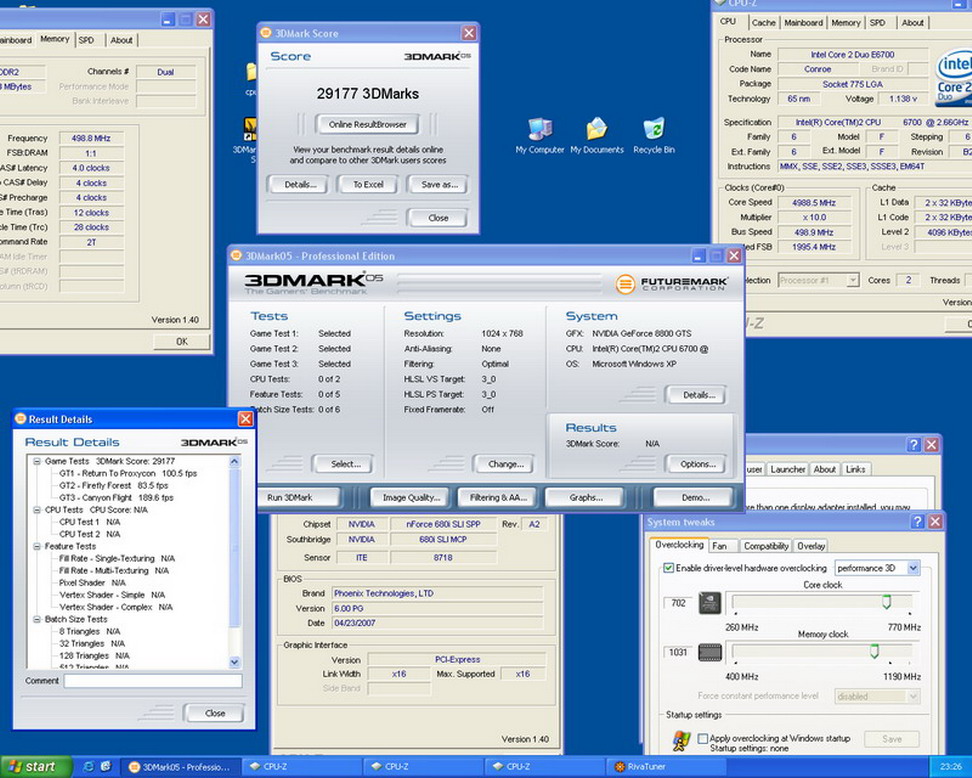
Task: Click the core clock GPU chip icon
Action: (x=710, y=603)
